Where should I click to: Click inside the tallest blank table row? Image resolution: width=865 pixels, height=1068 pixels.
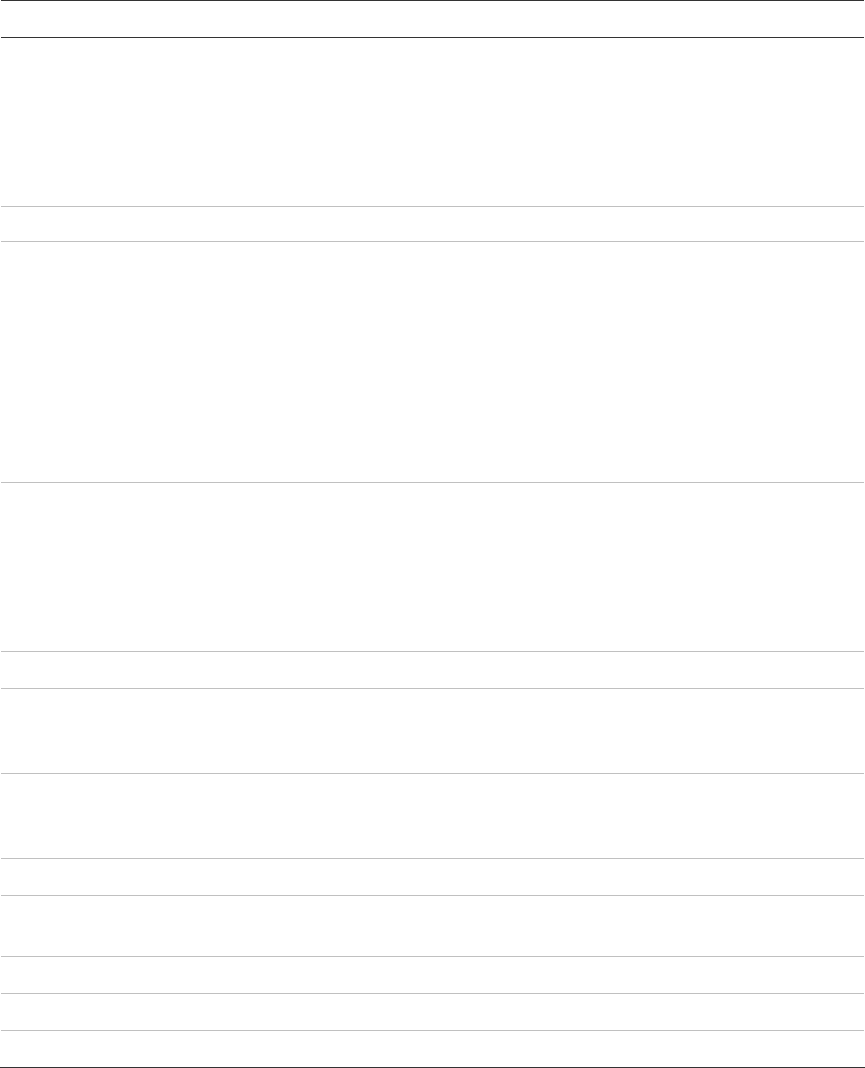click(x=432, y=362)
